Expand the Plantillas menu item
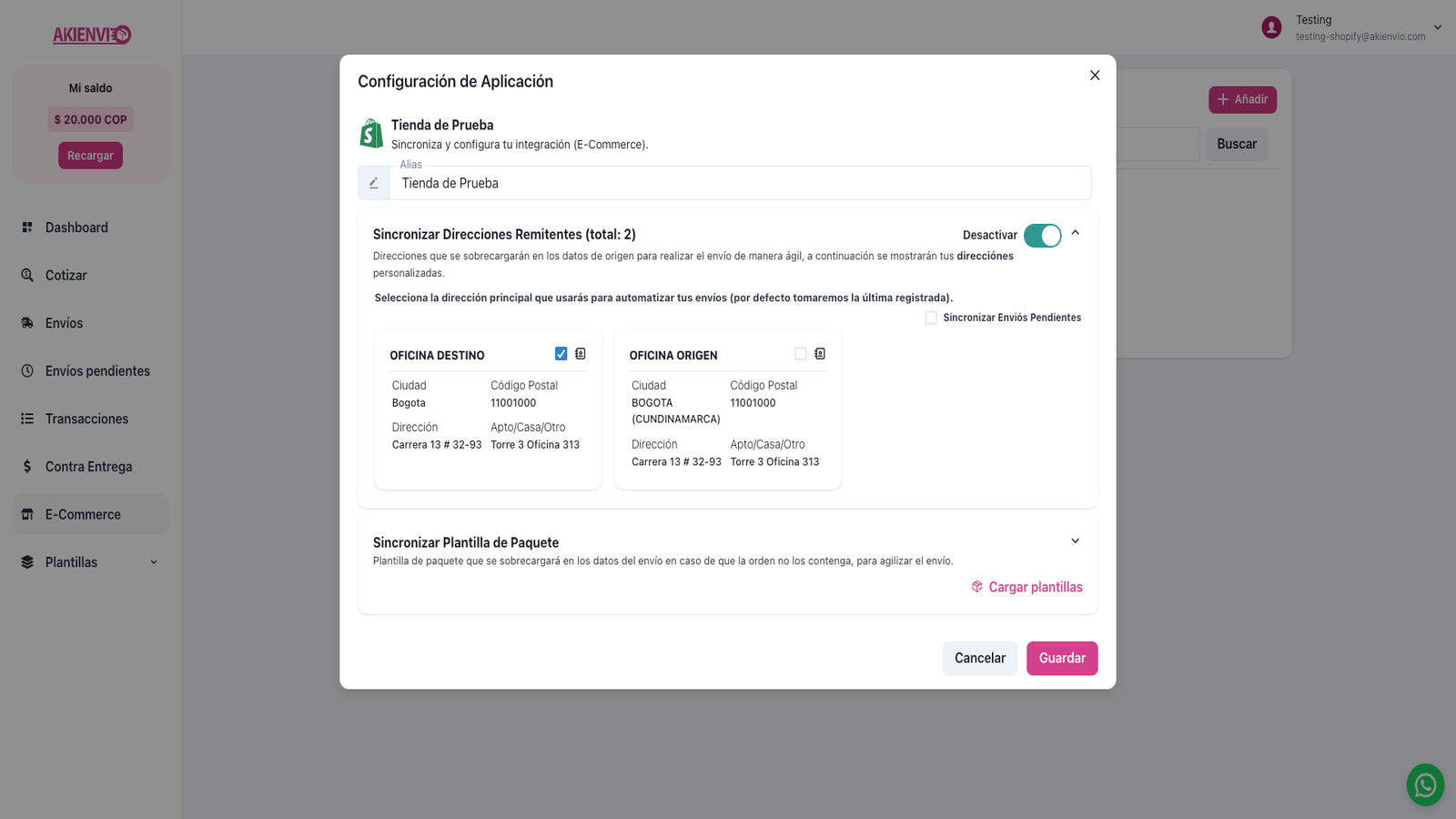Screen dimensions: 1456x819 click(153, 561)
